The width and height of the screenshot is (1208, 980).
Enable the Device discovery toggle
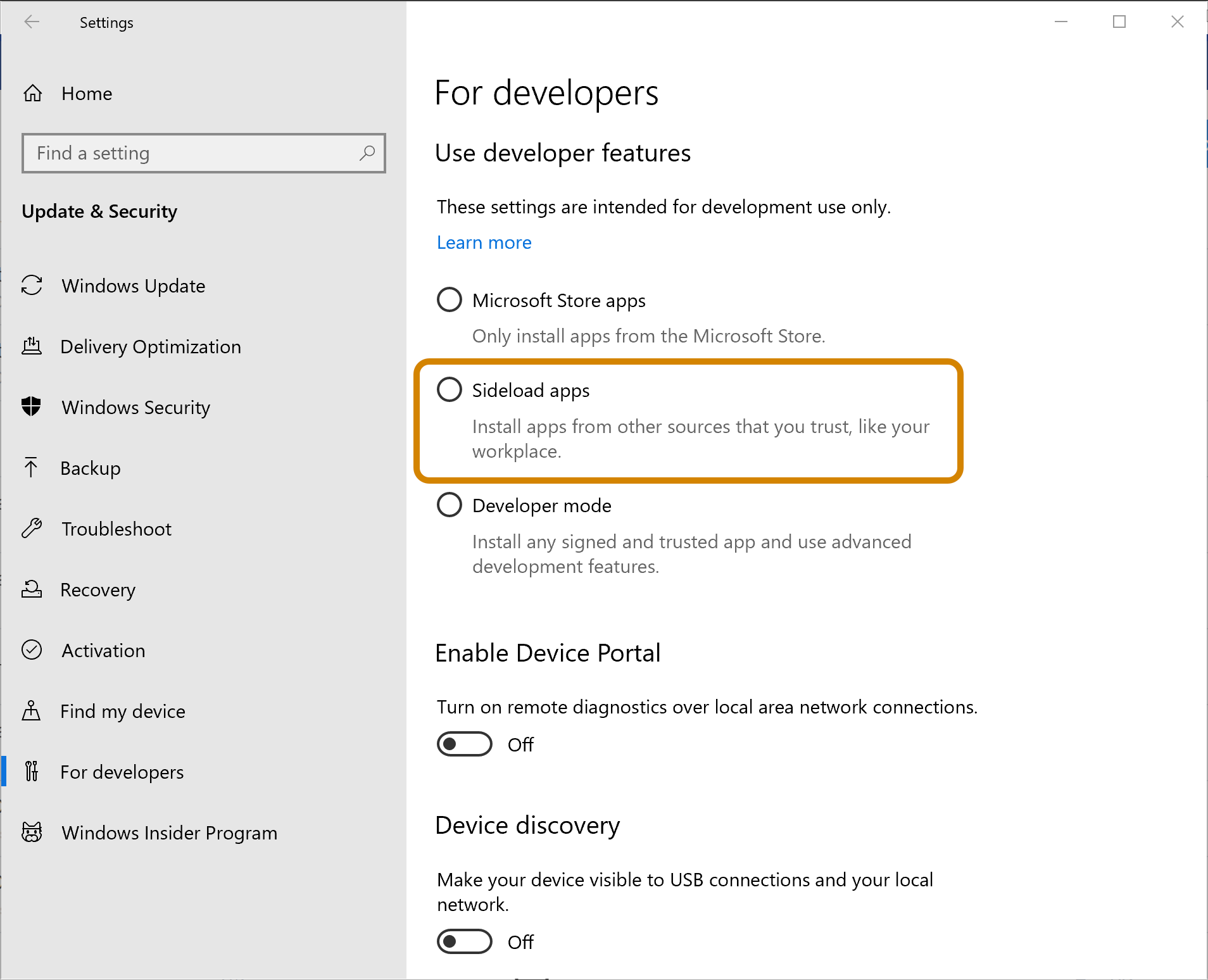pos(464,942)
